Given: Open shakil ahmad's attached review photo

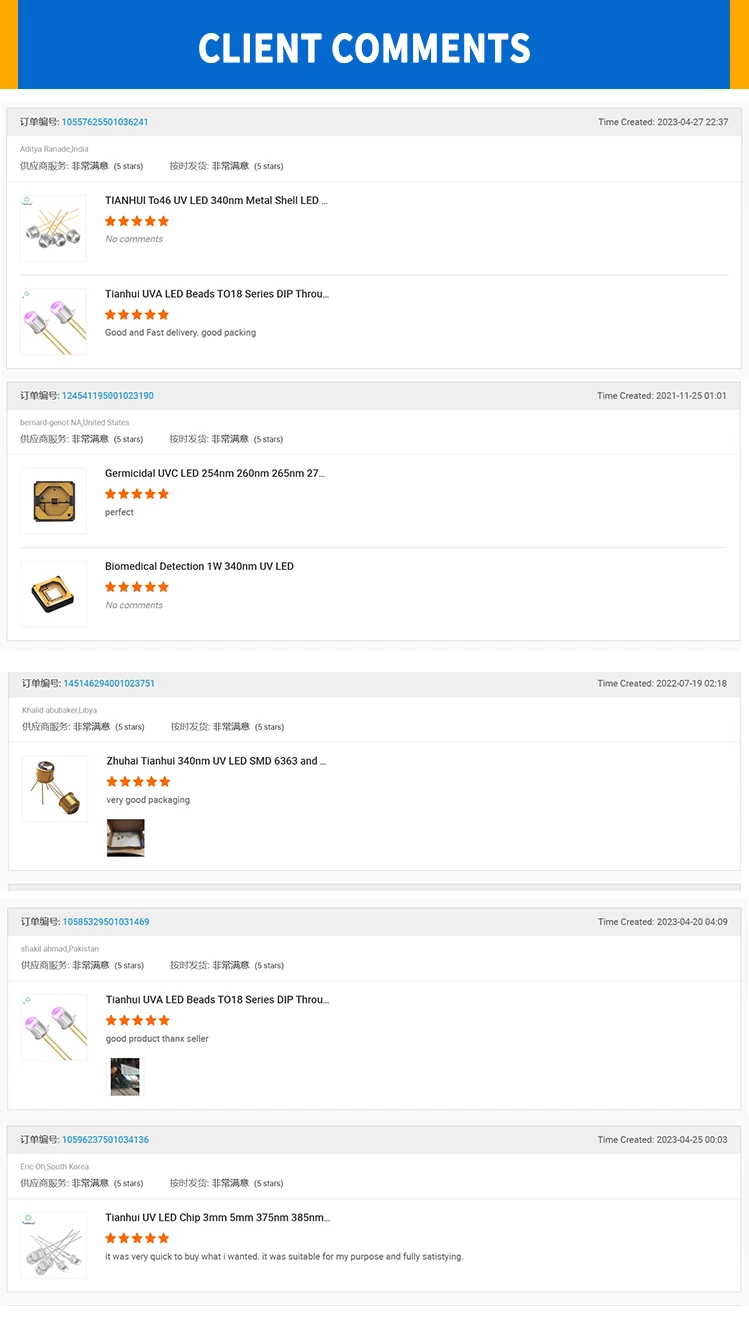Looking at the screenshot, I should [x=125, y=1077].
